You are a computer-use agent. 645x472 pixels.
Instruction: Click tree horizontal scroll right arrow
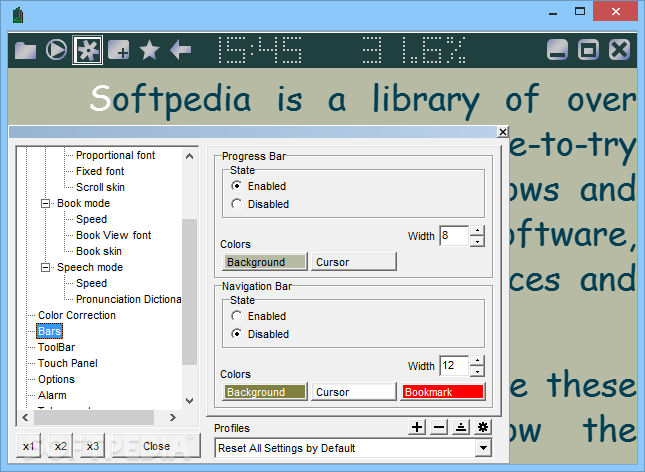point(173,417)
